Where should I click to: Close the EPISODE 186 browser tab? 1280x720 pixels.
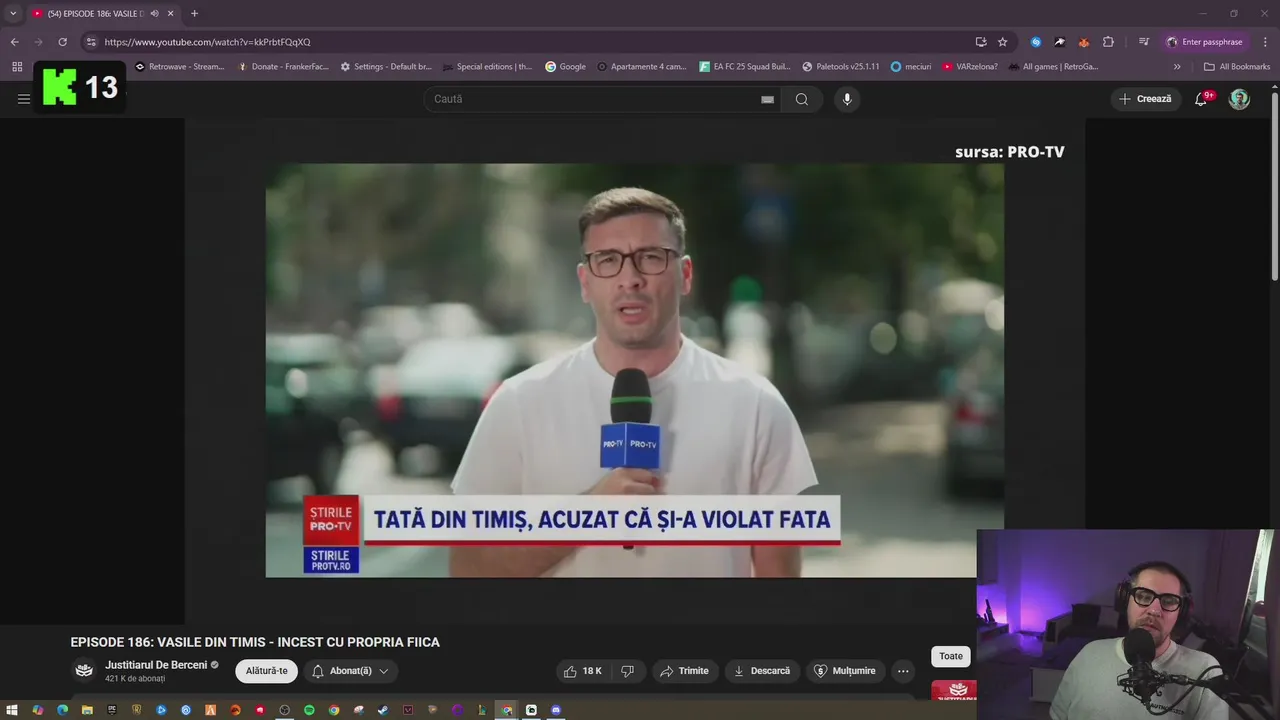click(170, 14)
